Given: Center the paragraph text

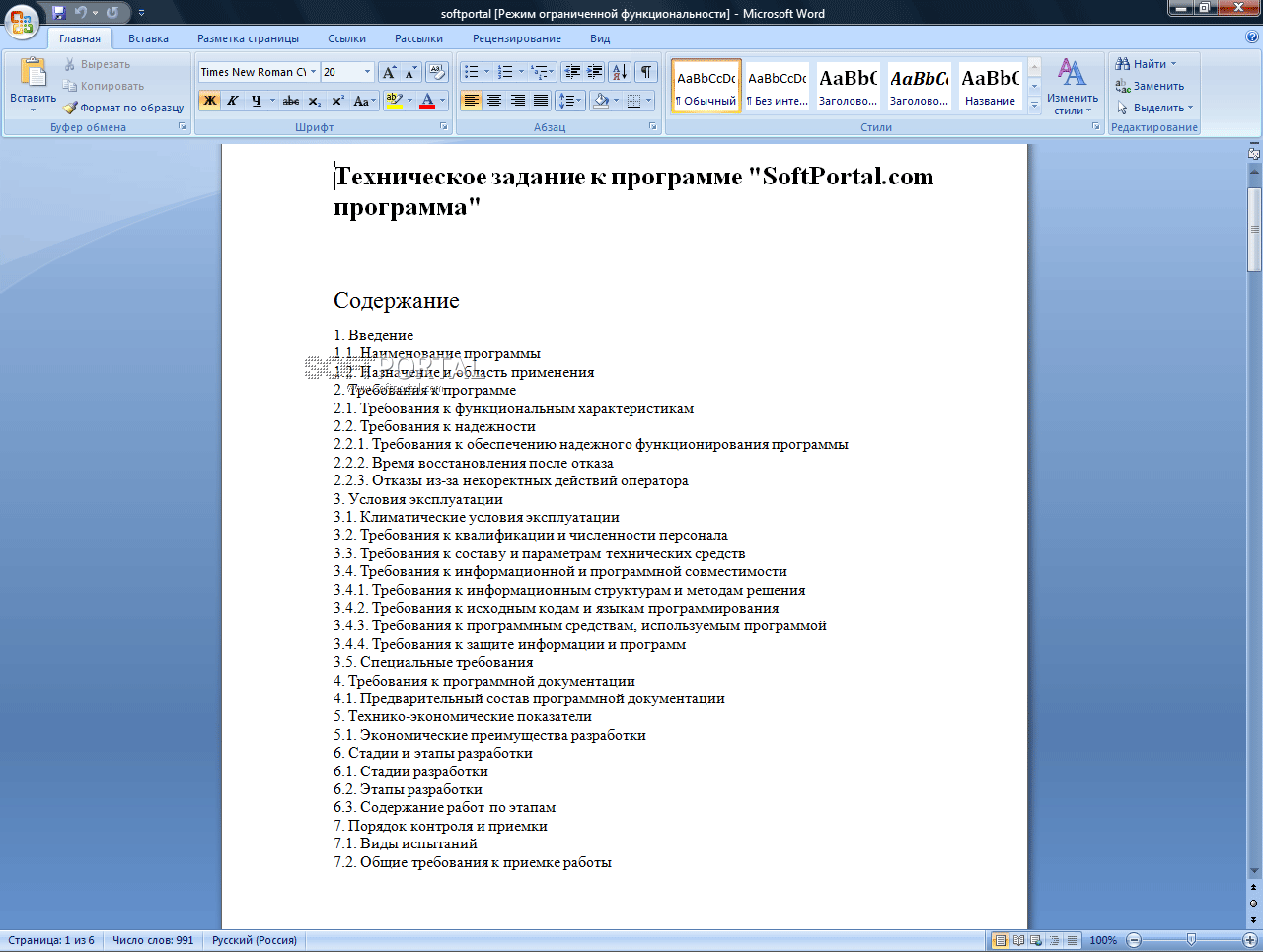Looking at the screenshot, I should 494,101.
